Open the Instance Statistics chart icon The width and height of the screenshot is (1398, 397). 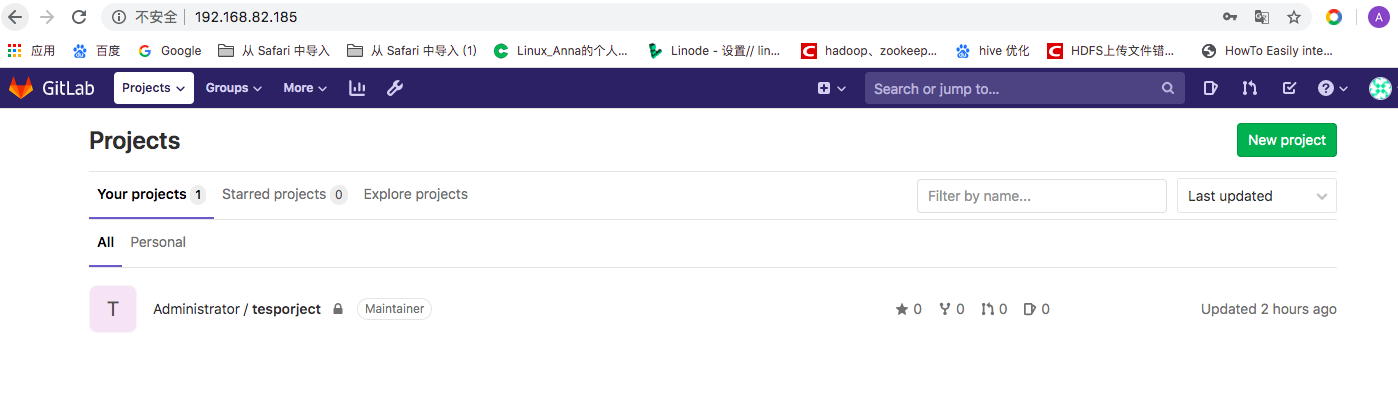point(357,88)
